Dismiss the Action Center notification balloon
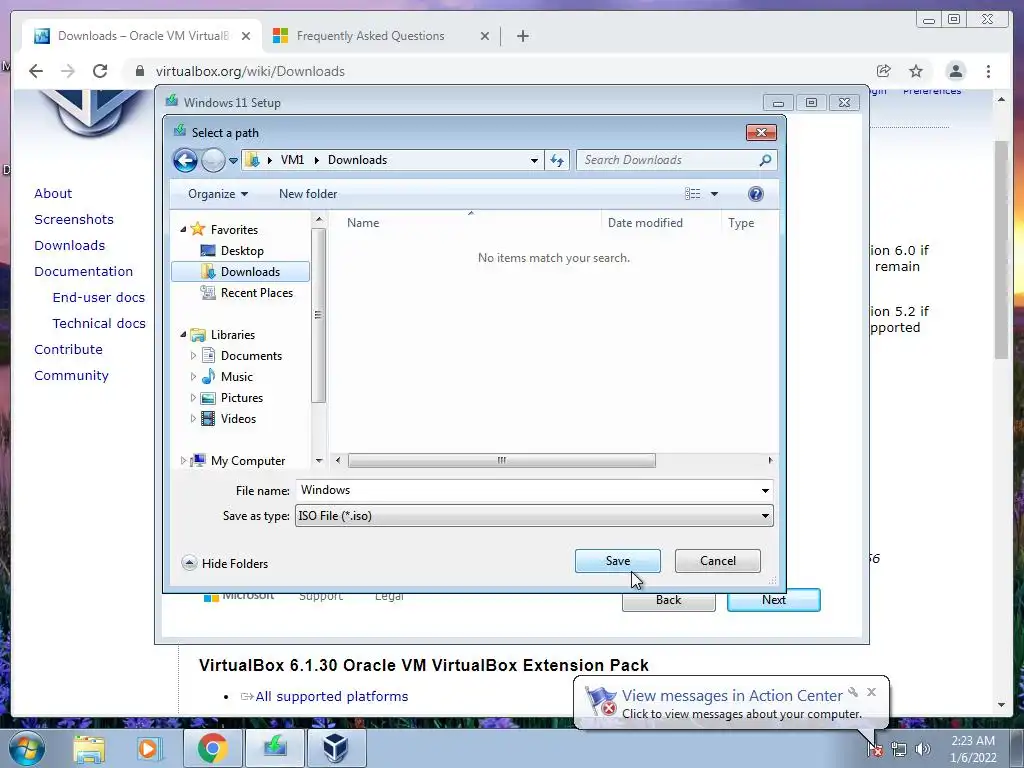The width and height of the screenshot is (1024, 768). pyautogui.click(x=871, y=692)
